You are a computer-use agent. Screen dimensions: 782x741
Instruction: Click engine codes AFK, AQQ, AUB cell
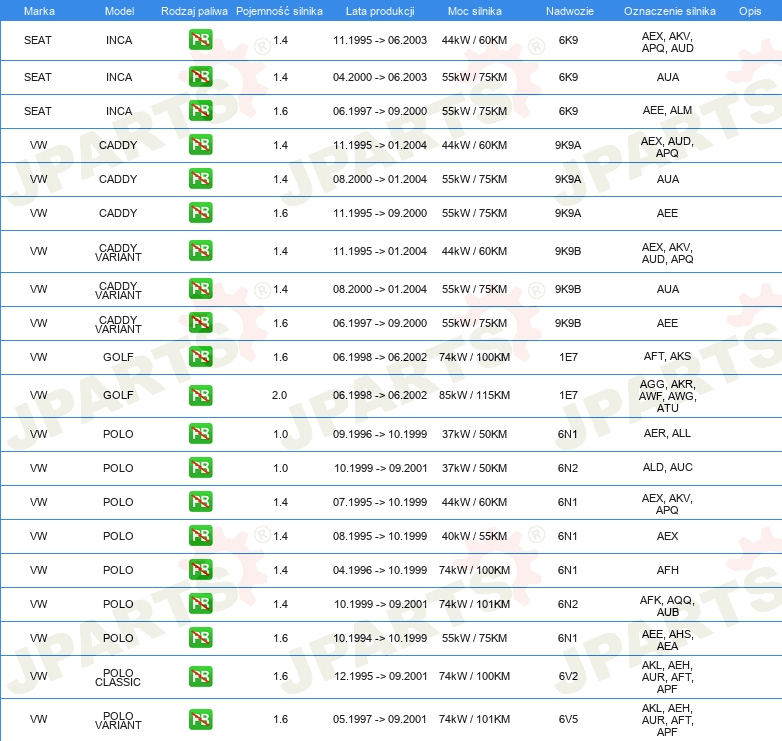click(667, 606)
